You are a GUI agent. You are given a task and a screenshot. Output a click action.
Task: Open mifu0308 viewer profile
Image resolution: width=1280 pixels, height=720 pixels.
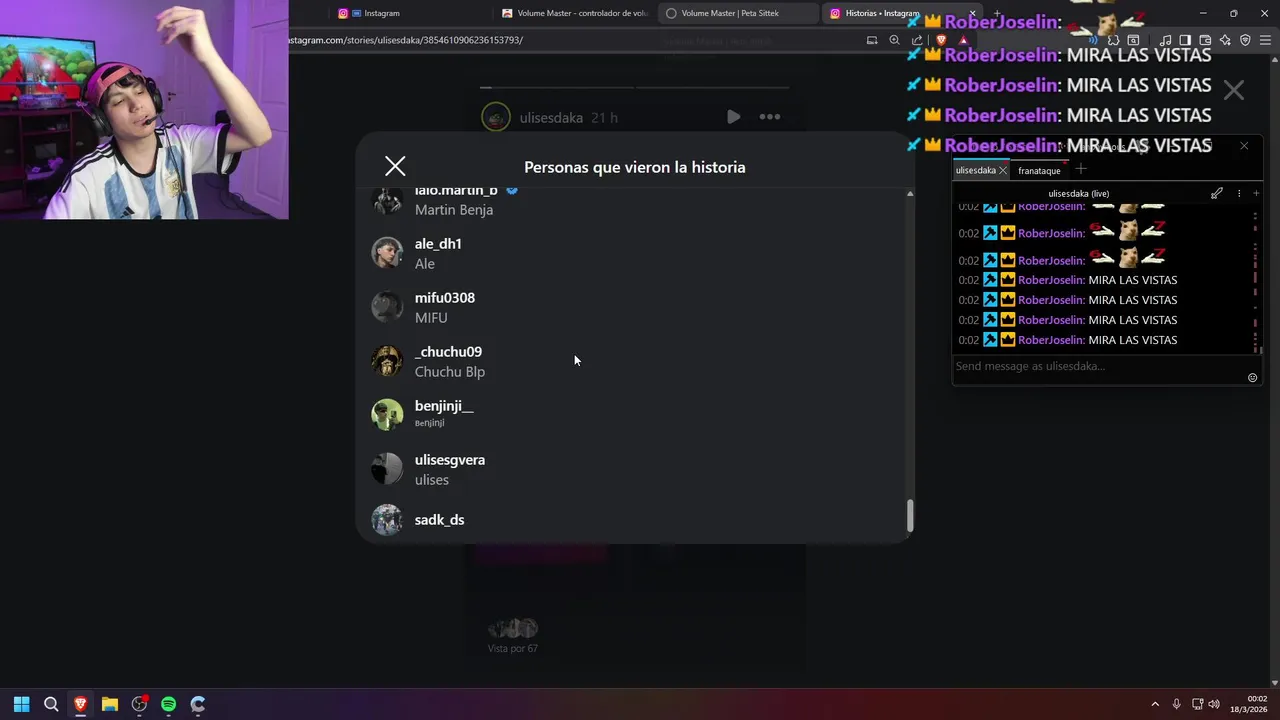pyautogui.click(x=445, y=298)
